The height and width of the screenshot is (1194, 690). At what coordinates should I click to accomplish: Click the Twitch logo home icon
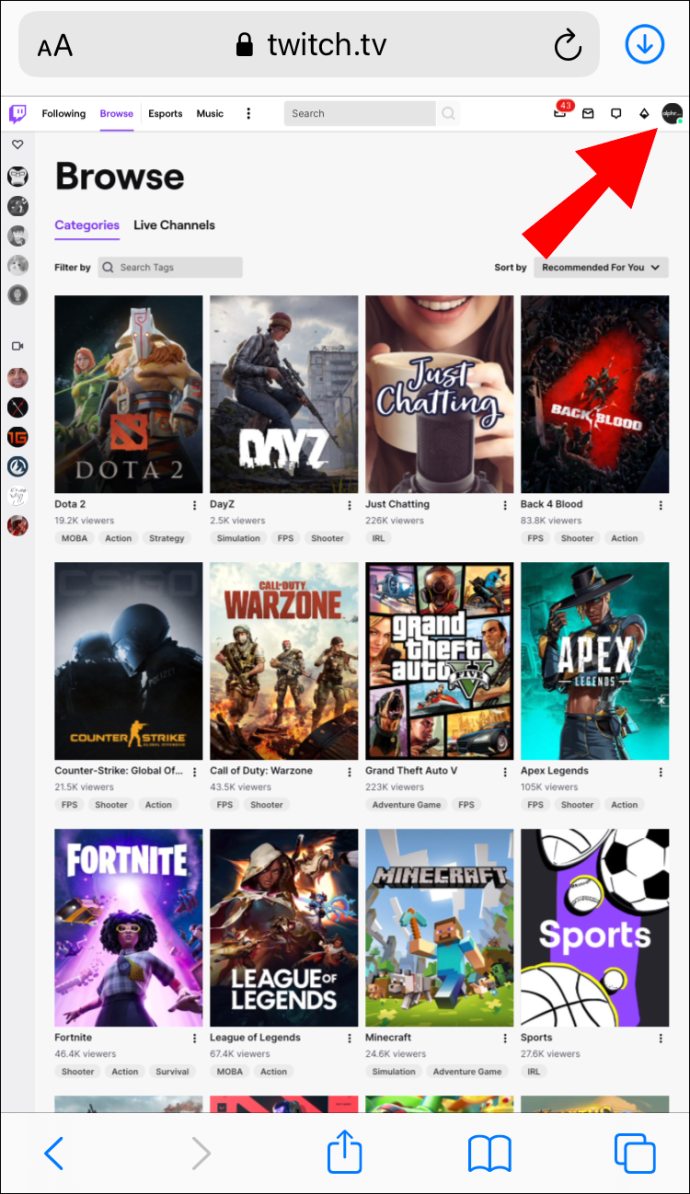tap(18, 114)
